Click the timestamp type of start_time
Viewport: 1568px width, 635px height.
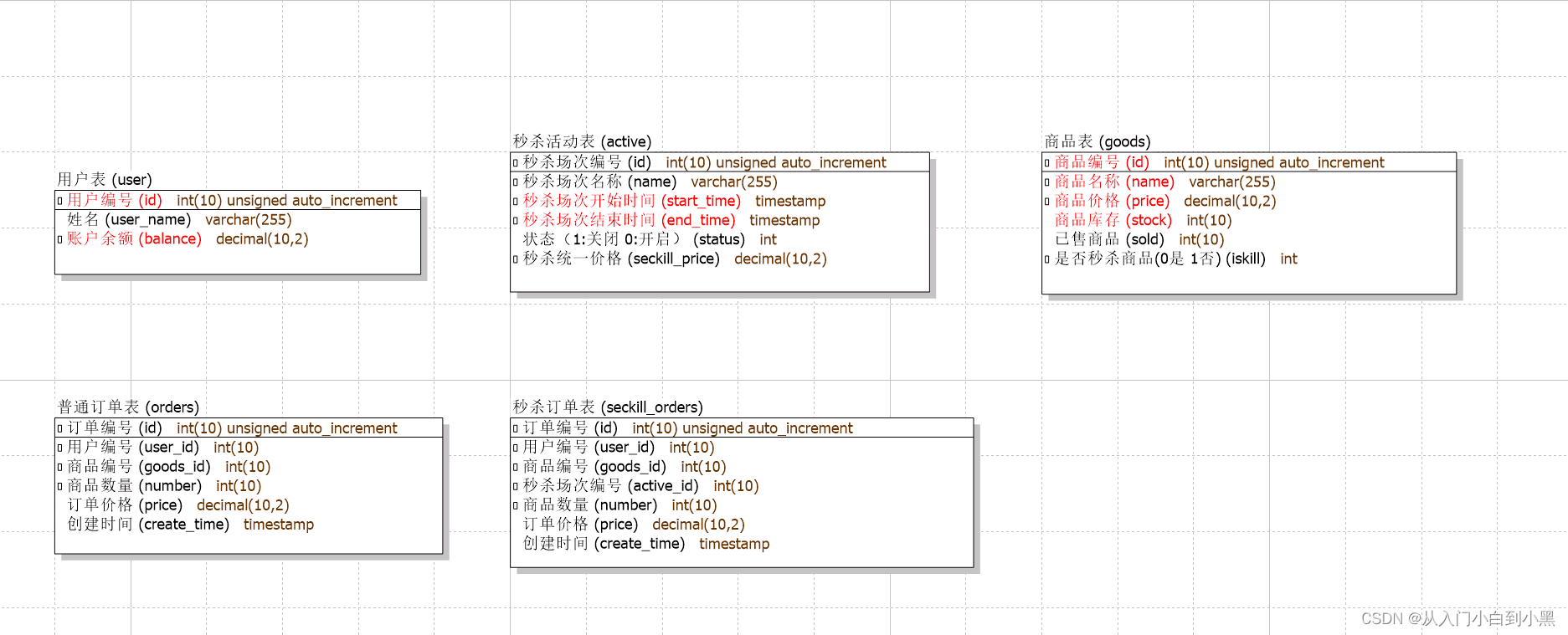point(790,201)
